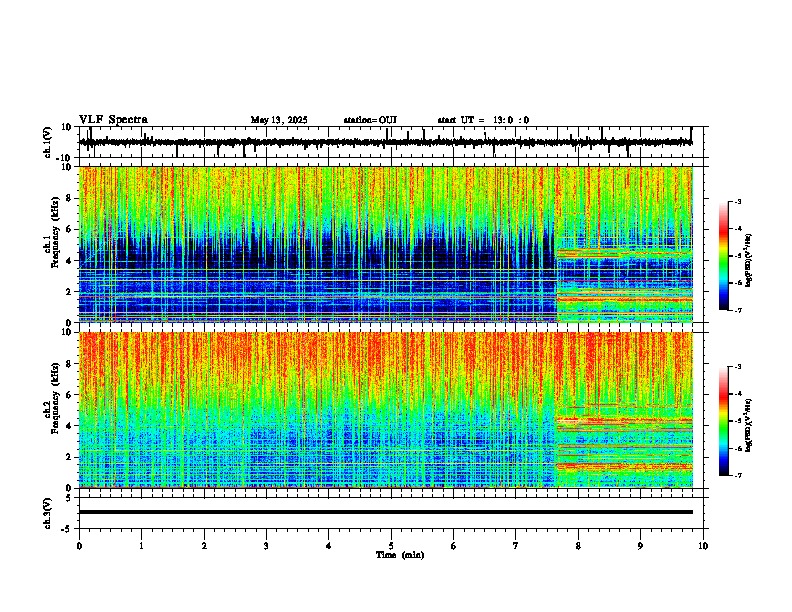Click time axis tick label "7"
This screenshot has height=612, width=792.
(x=516, y=546)
